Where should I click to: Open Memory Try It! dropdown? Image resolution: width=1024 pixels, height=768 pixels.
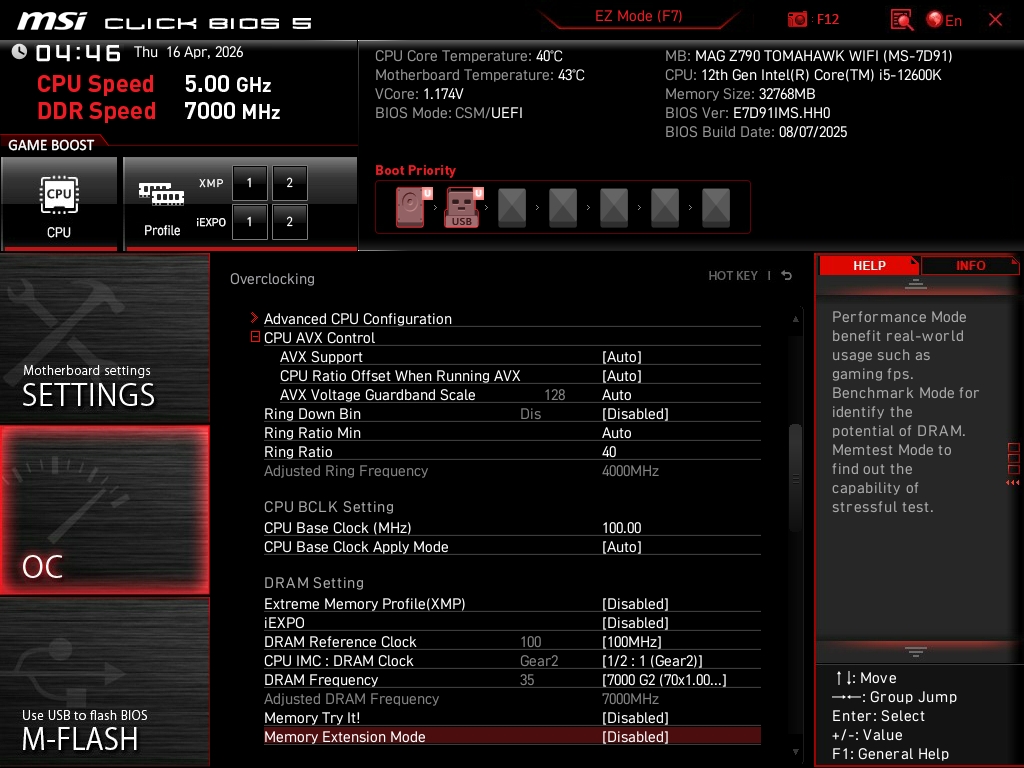point(635,718)
